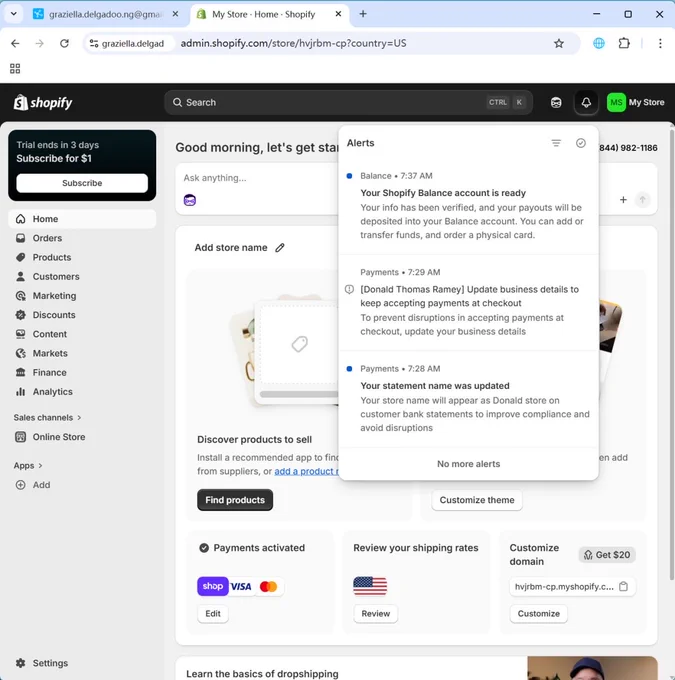675x680 pixels.
Task: Click the Sidekick avatar in Ask anything box
Action: click(x=190, y=200)
